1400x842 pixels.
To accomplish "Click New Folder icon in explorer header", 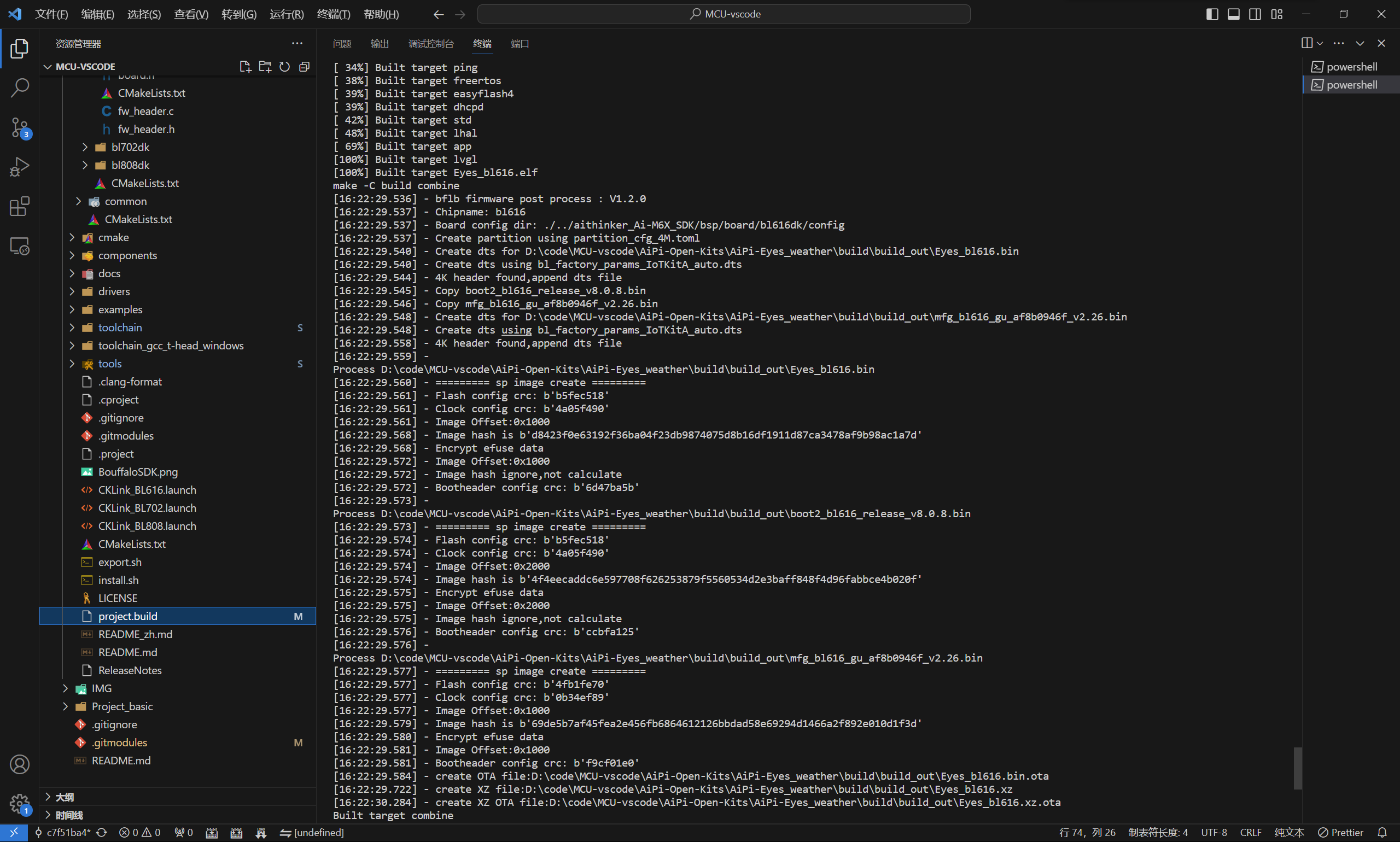I will pyautogui.click(x=265, y=67).
